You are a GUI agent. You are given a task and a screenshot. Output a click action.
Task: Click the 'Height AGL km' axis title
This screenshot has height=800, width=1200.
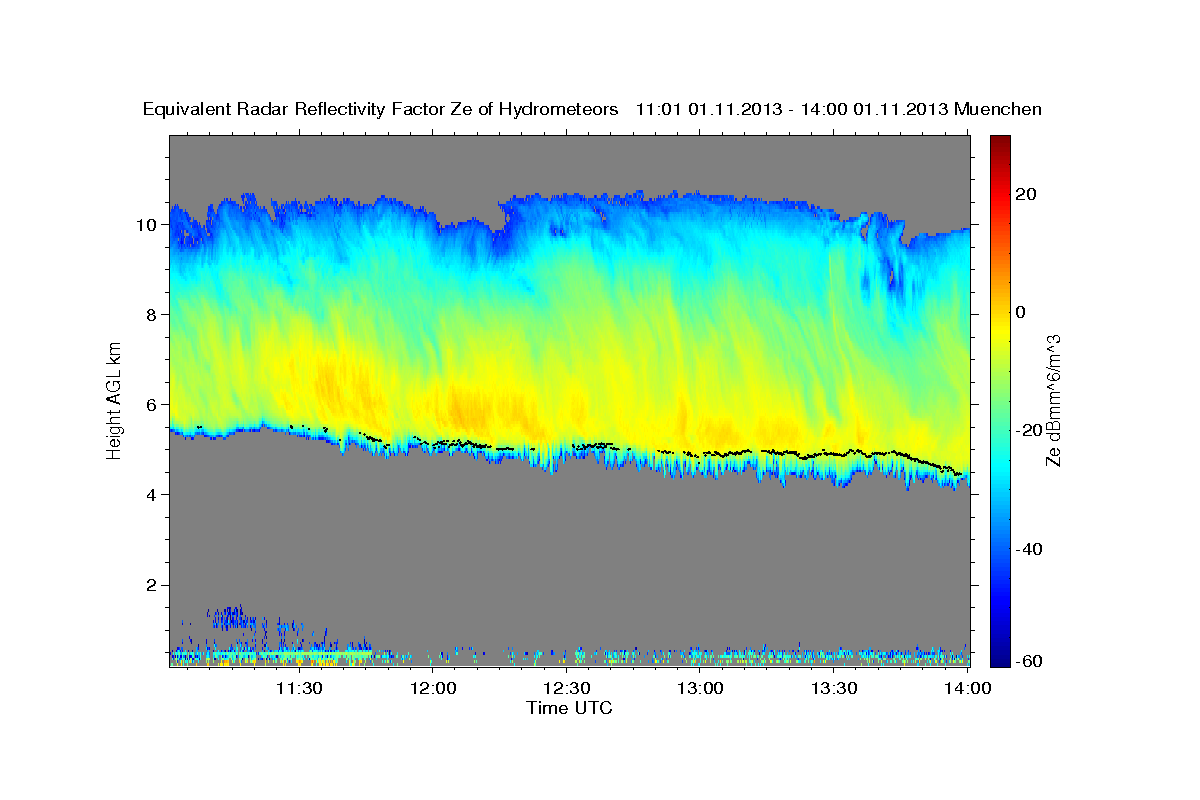[x=114, y=399]
